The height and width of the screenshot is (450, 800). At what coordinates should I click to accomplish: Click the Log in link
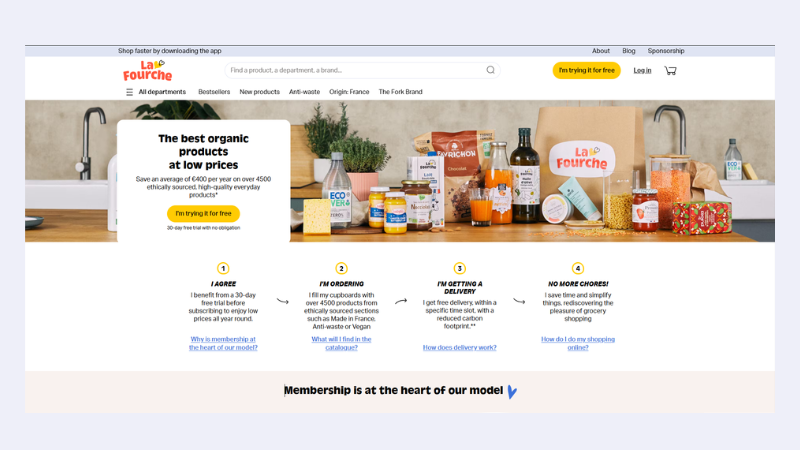click(x=642, y=70)
